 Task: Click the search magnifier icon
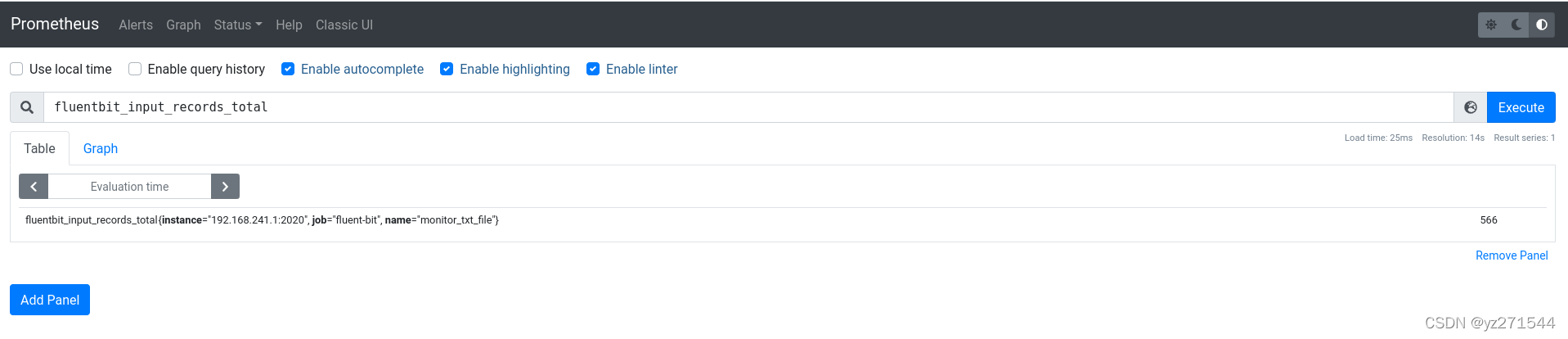(27, 107)
